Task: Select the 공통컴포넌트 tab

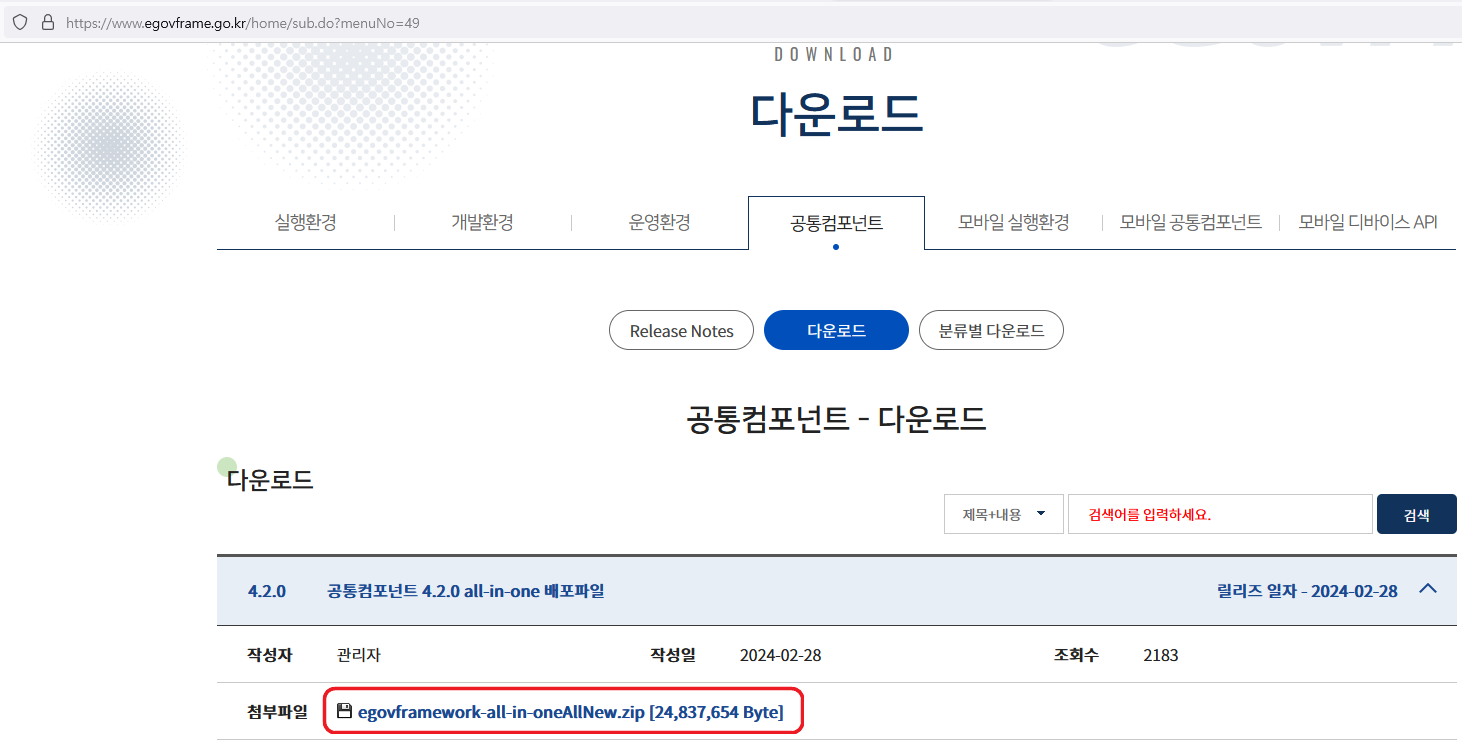Action: pyautogui.click(x=836, y=223)
